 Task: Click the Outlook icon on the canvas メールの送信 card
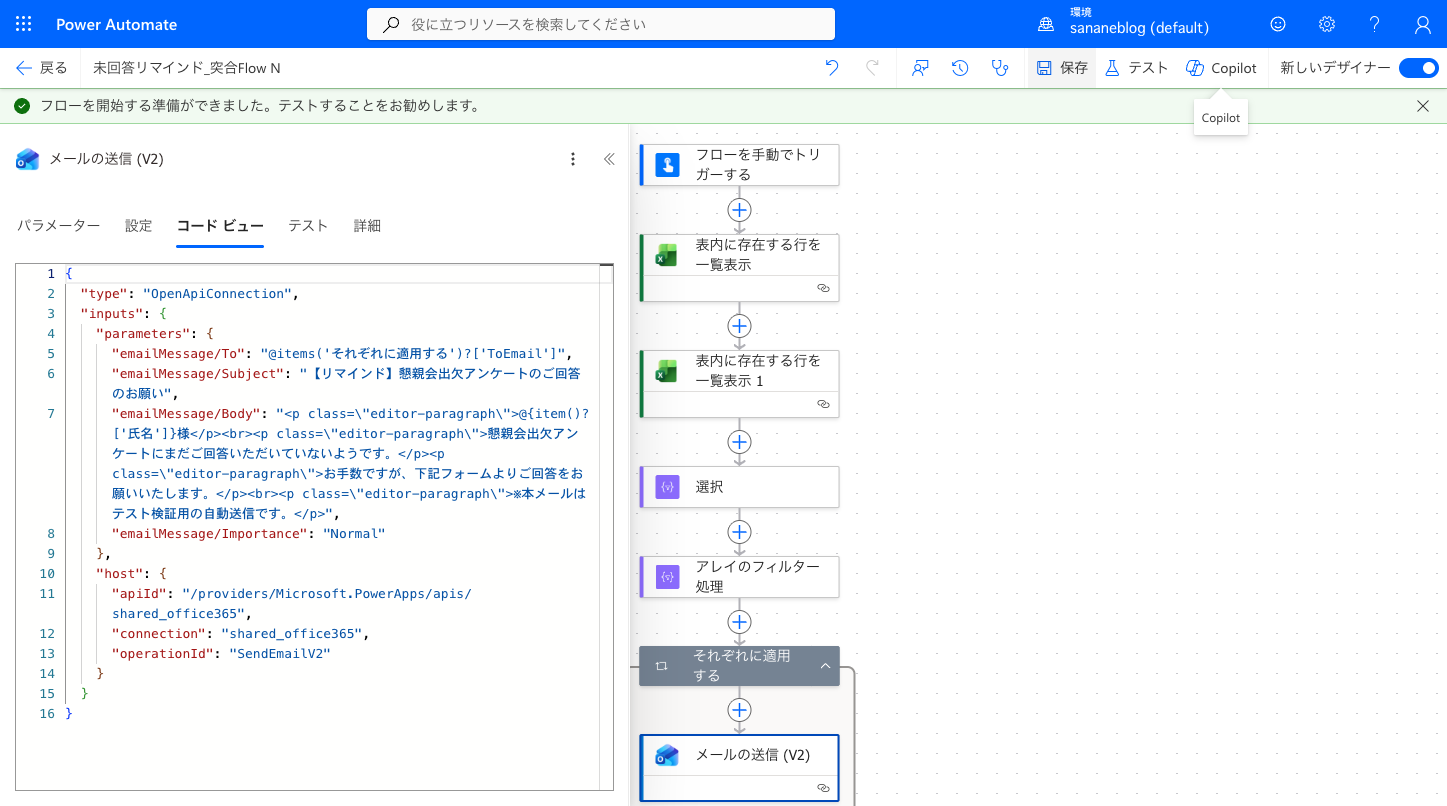pyautogui.click(x=667, y=755)
